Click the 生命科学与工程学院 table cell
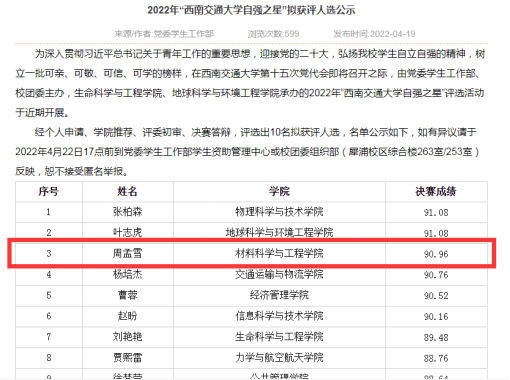The image size is (510, 380). (x=279, y=337)
